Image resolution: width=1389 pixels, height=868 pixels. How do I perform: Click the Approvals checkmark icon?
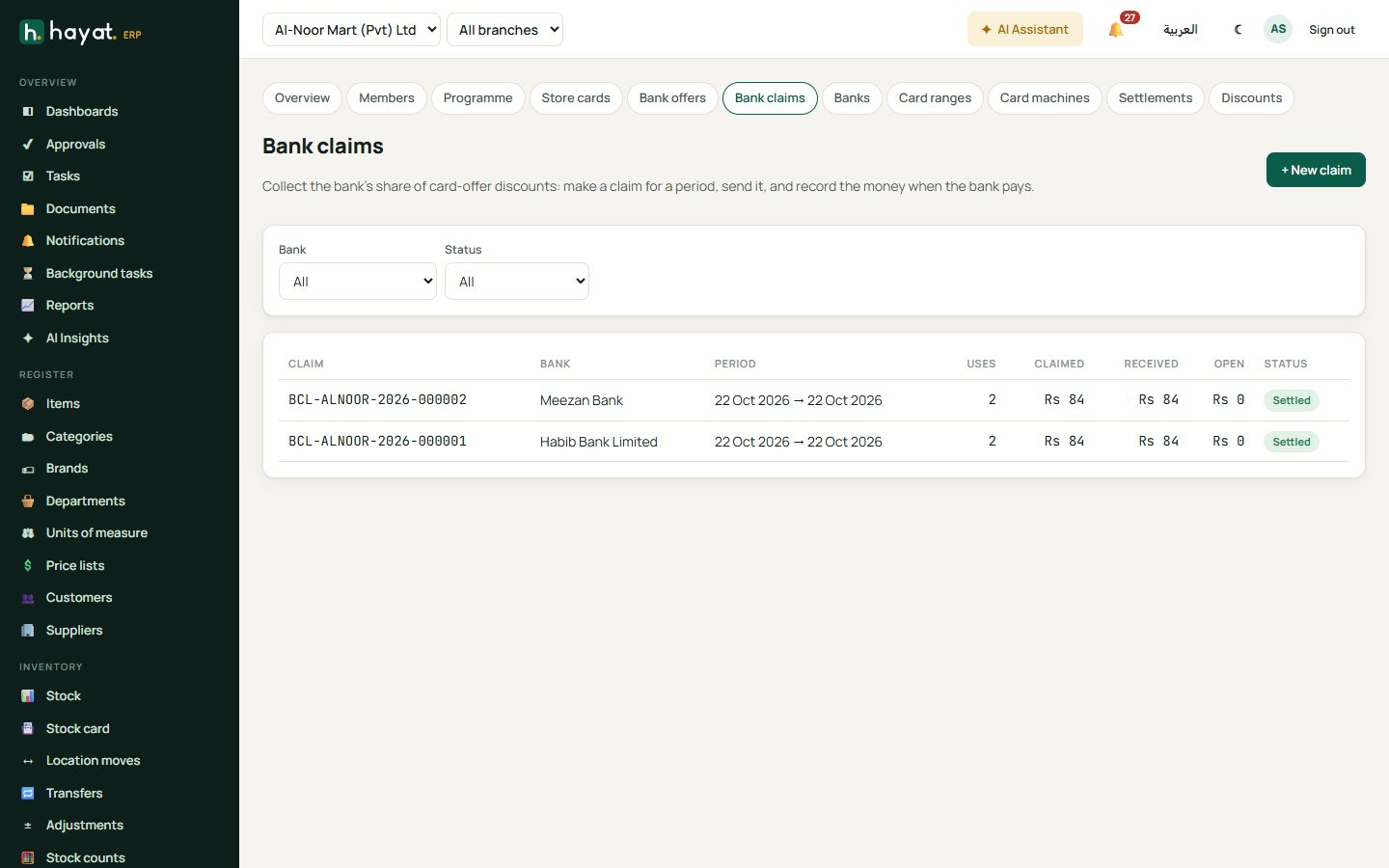(x=28, y=145)
